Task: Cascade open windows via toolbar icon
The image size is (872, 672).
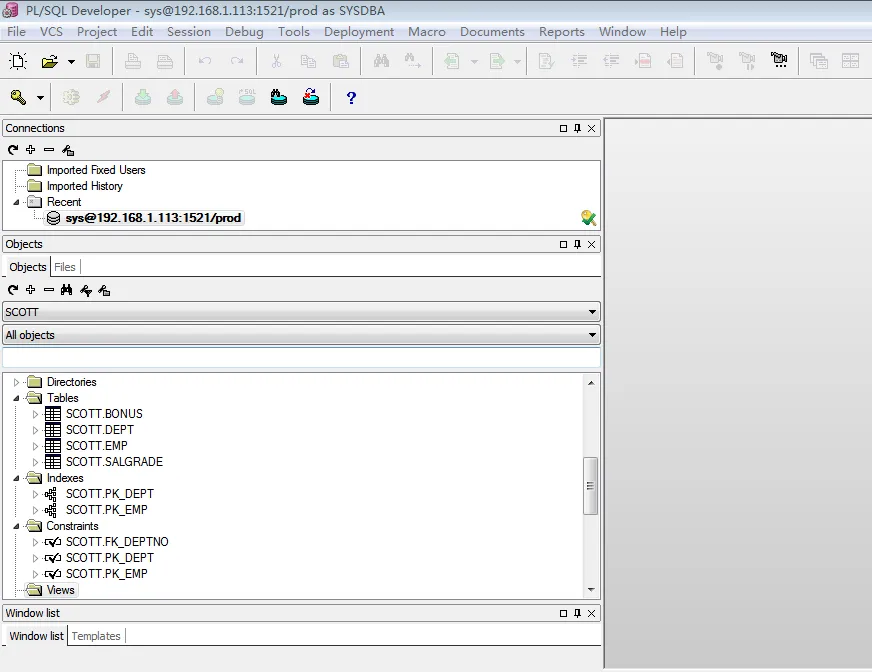Action: (820, 62)
